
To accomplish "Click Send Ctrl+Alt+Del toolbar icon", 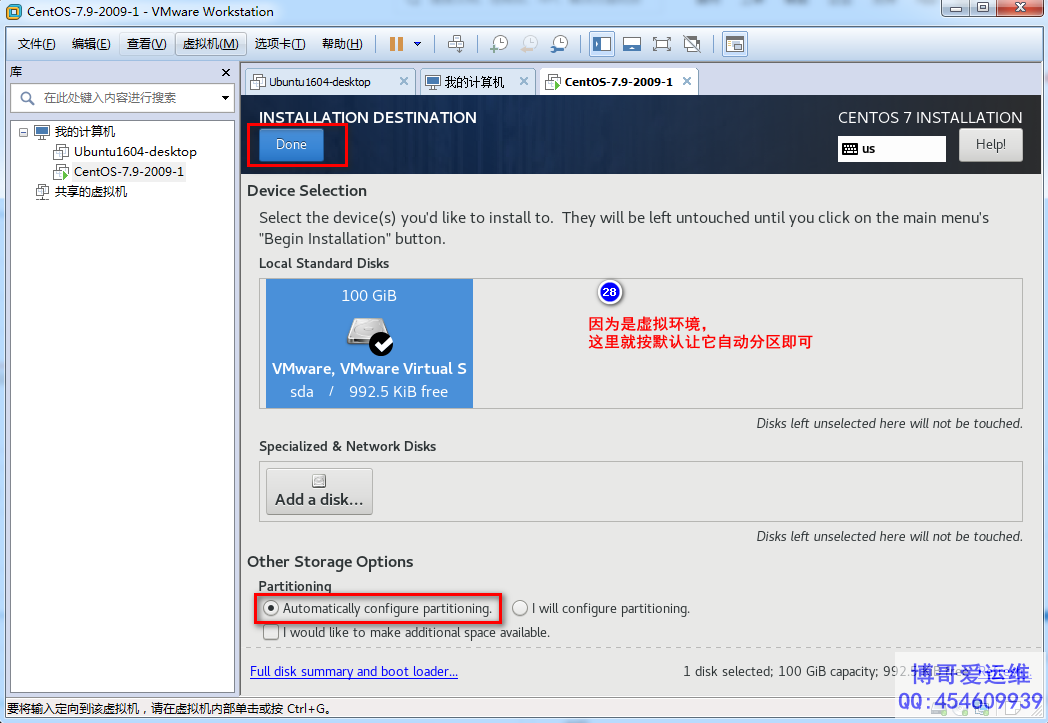I will pos(456,44).
